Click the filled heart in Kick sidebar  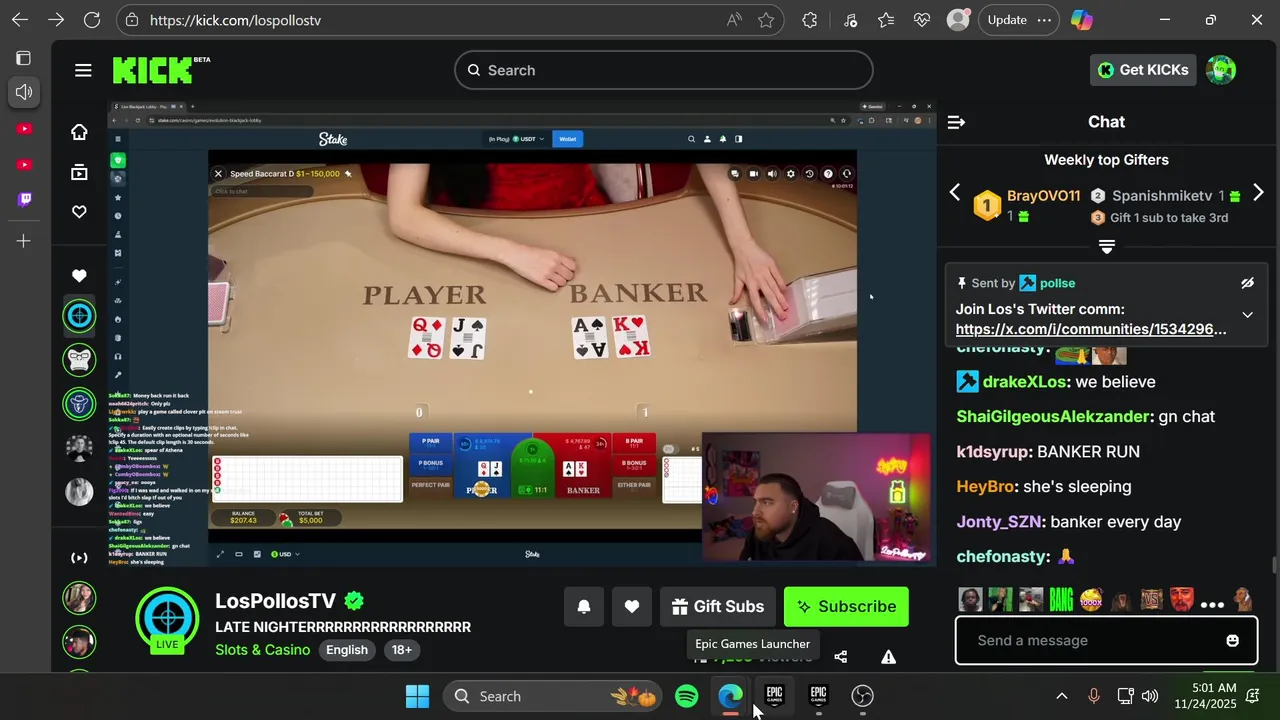tap(79, 276)
